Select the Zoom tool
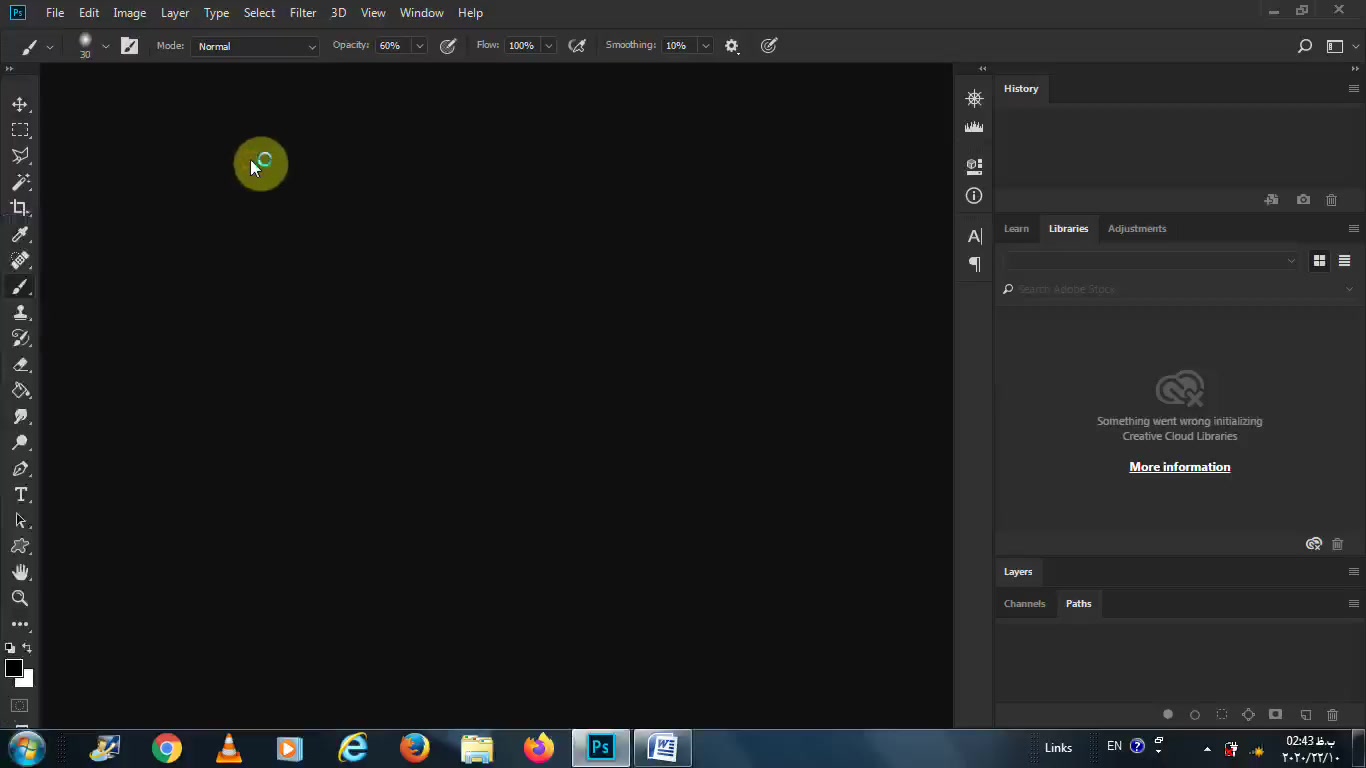 tap(20, 598)
